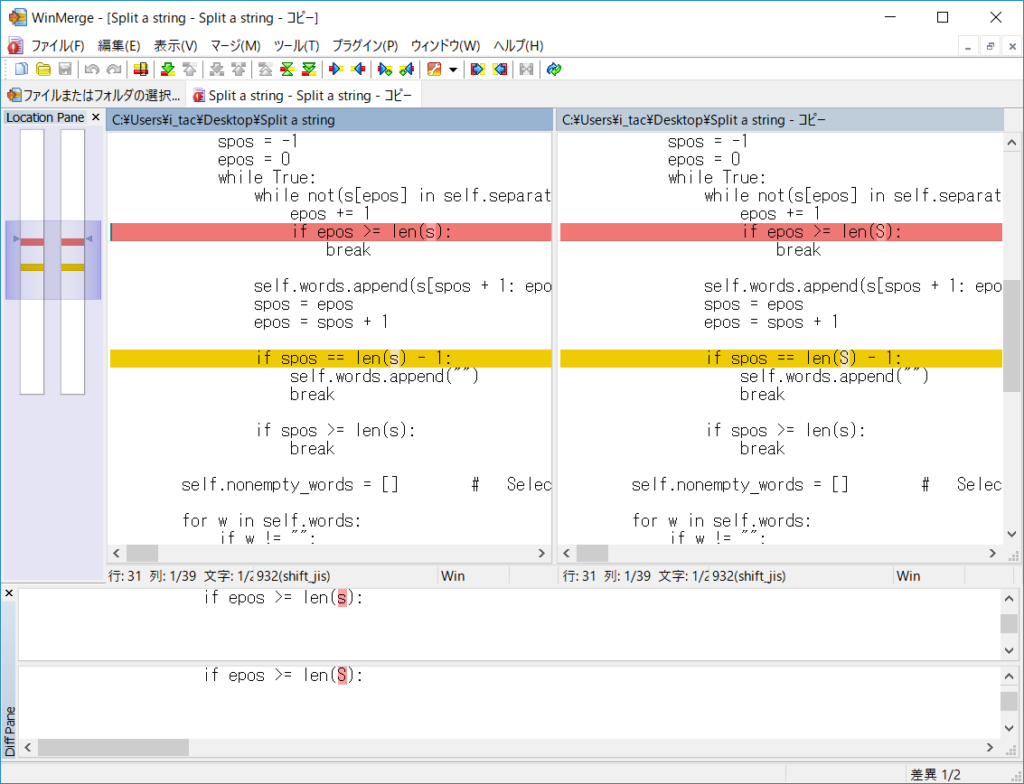Open the options dropdown arrow beside the wrench icon
This screenshot has height=784, width=1024.
tap(453, 69)
